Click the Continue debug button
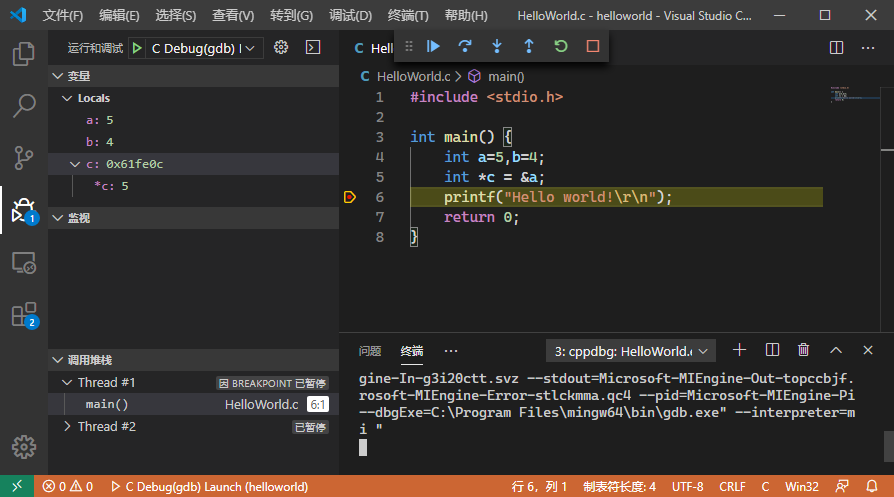This screenshot has width=894, height=497. point(433,46)
